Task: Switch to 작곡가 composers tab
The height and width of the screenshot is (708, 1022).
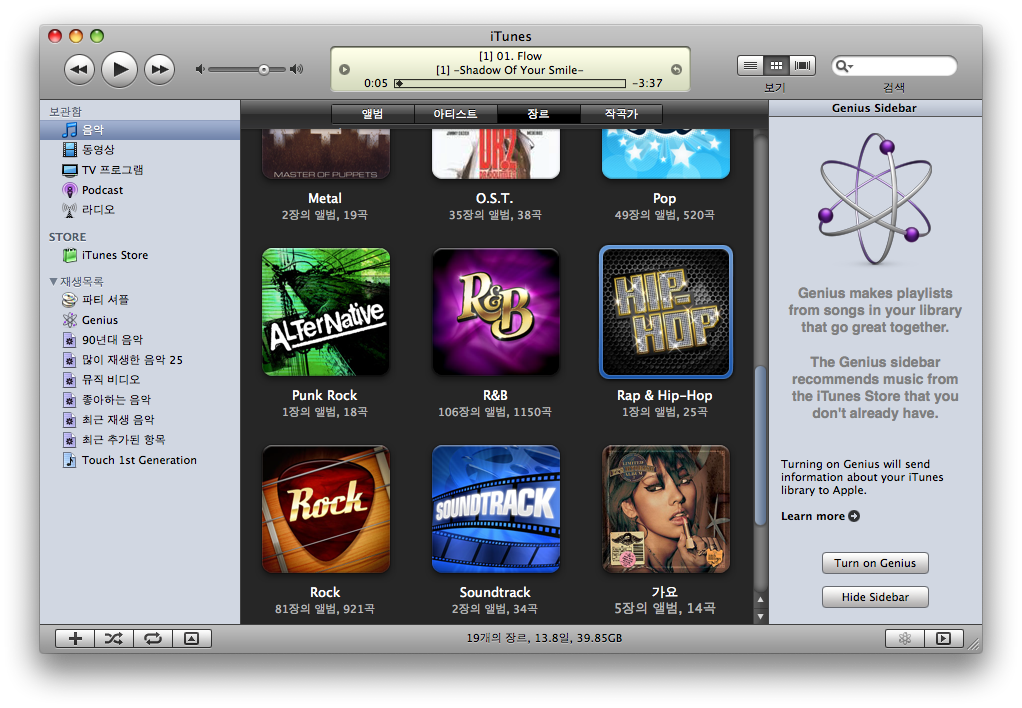Action: point(621,114)
